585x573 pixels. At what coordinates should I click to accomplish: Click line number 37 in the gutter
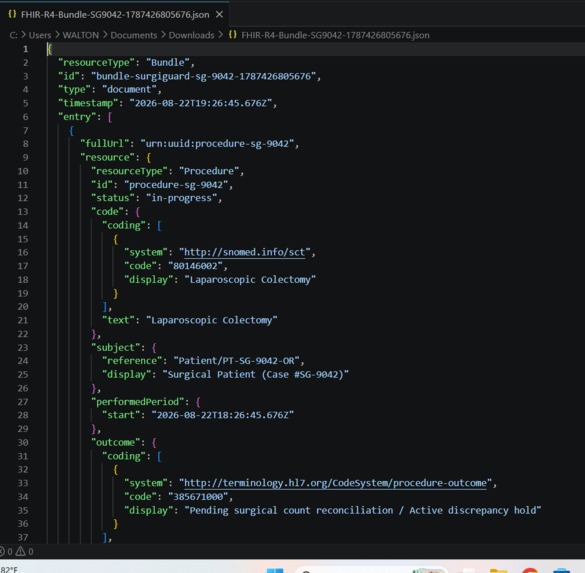23,537
